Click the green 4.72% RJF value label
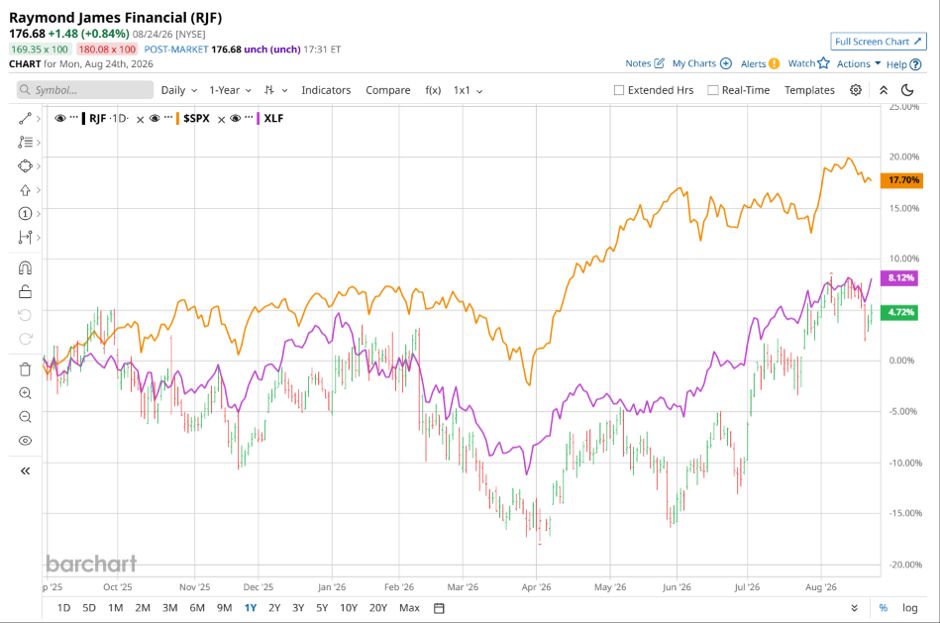This screenshot has height=623, width=940. click(899, 312)
